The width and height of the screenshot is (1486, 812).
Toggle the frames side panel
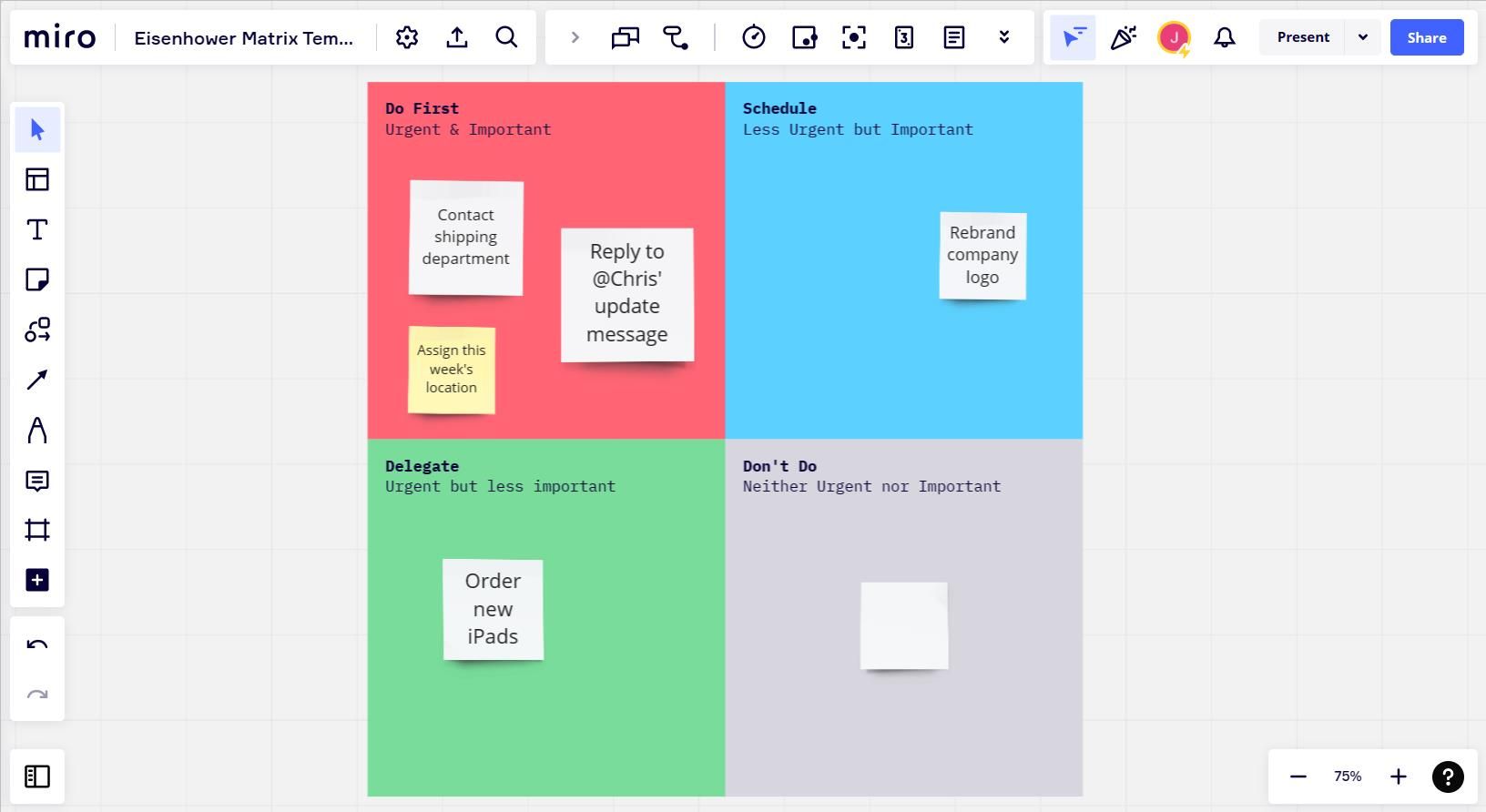pos(37,776)
